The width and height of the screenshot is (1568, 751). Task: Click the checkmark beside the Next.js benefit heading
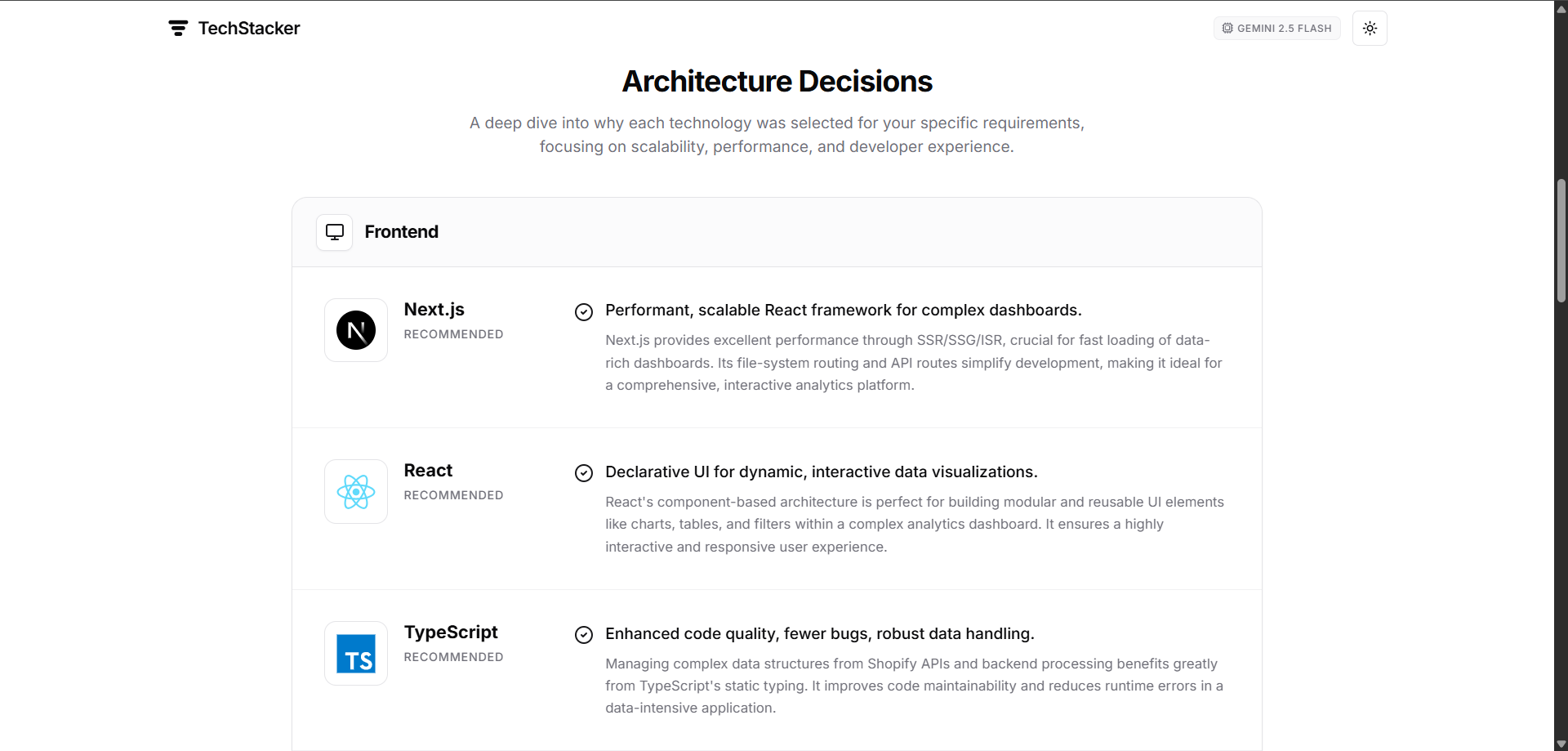click(x=583, y=312)
